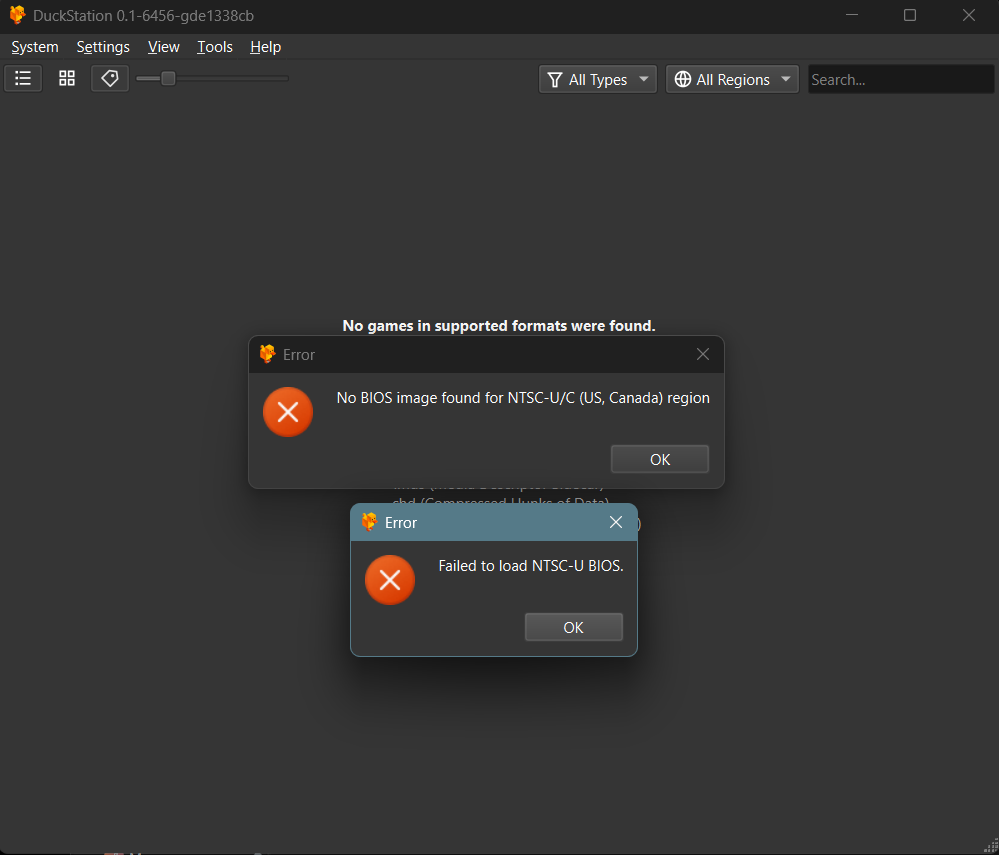Open the All Types filter dropdown
Screen dimensions: 999x855
click(598, 80)
